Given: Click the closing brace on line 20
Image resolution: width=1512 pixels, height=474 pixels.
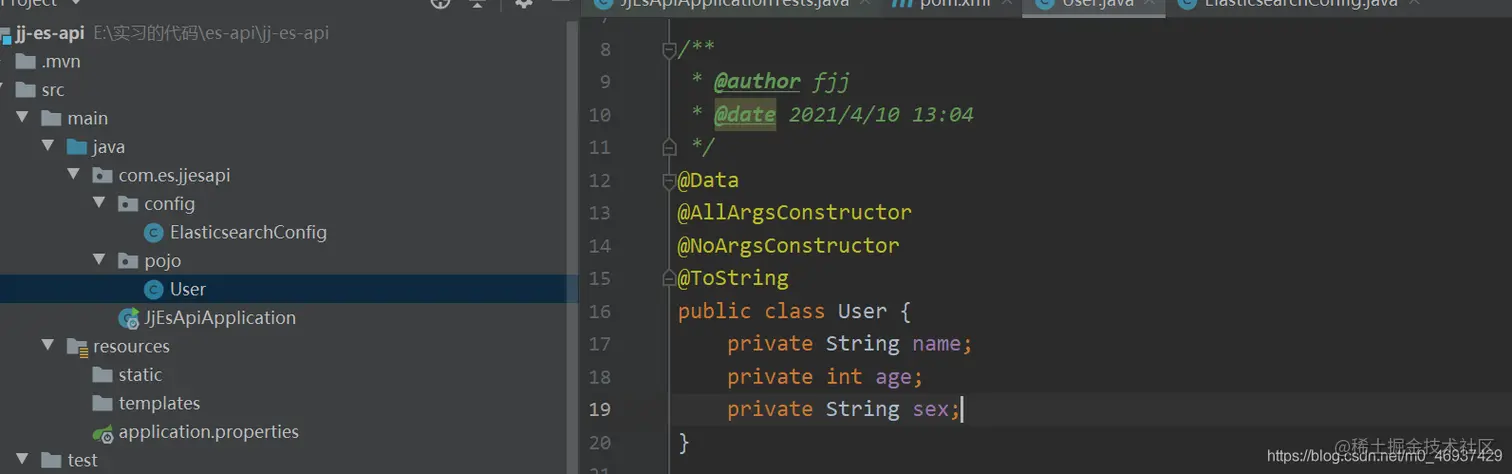Looking at the screenshot, I should pos(684,442).
